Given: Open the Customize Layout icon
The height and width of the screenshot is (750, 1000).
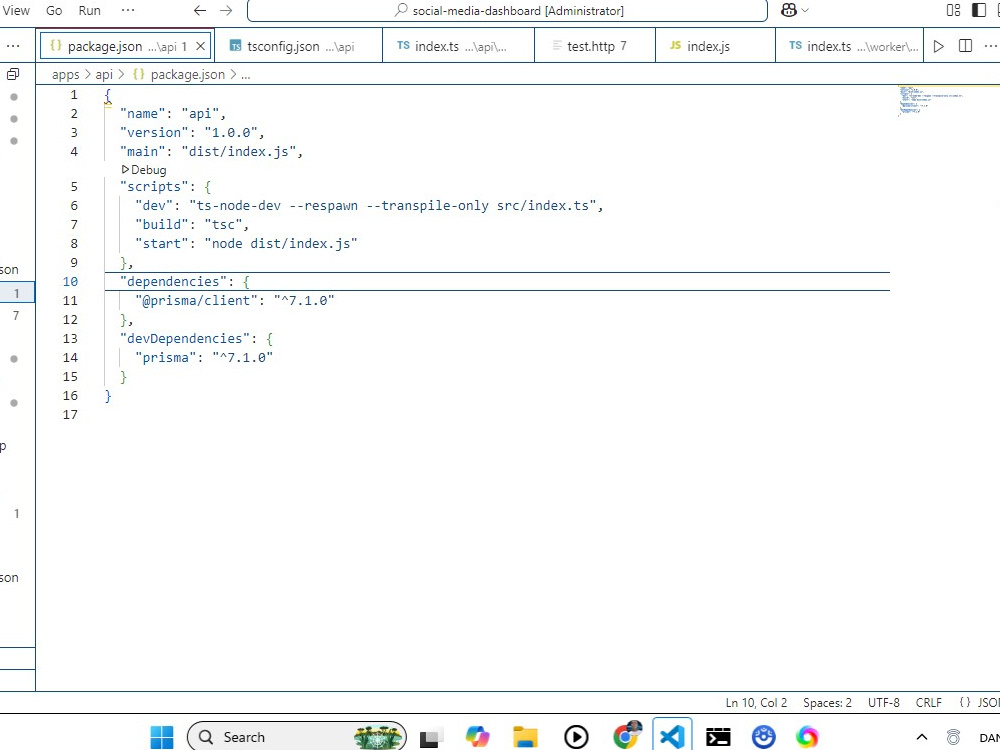Looking at the screenshot, I should (953, 10).
